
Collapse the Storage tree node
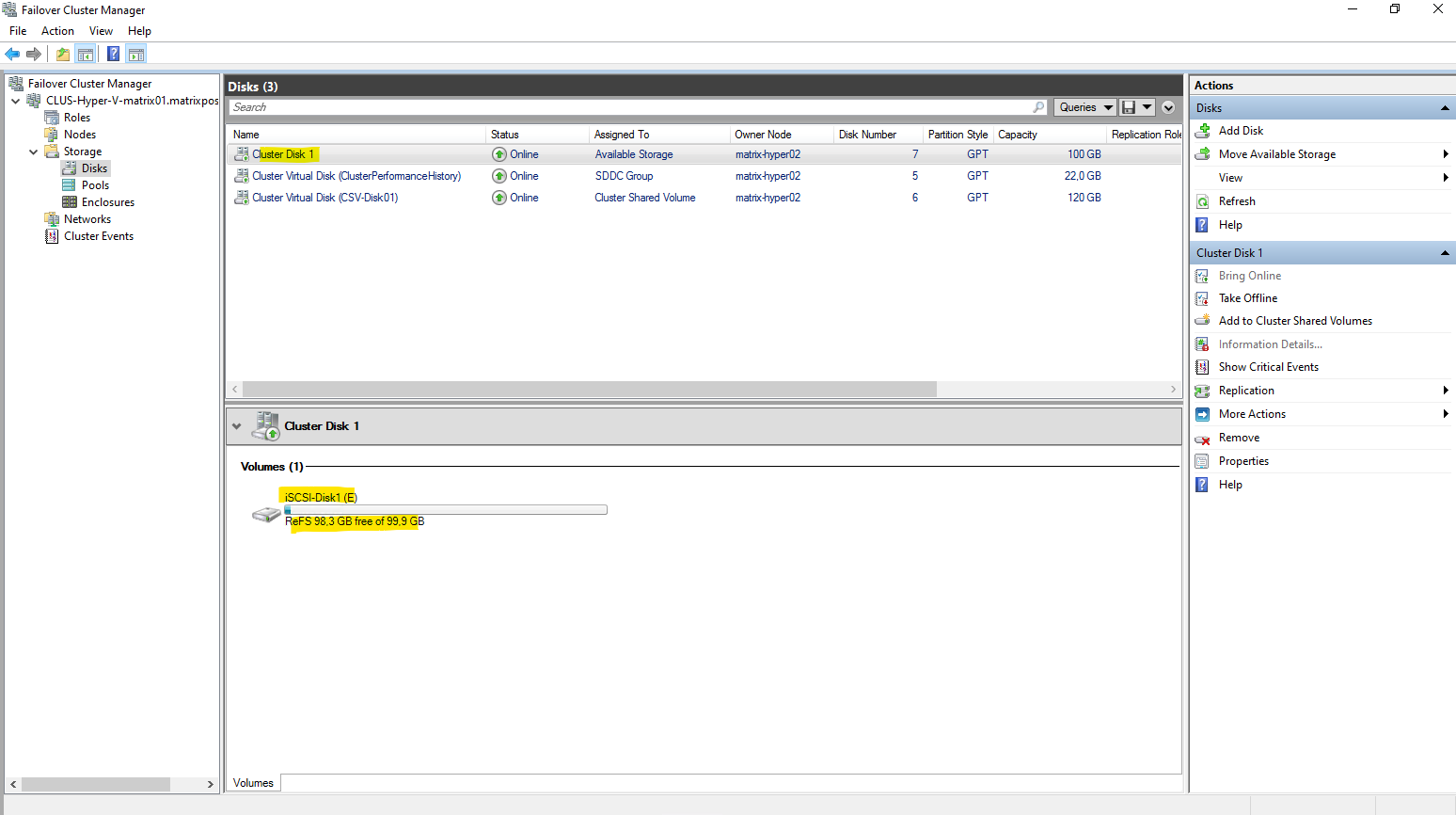click(34, 152)
